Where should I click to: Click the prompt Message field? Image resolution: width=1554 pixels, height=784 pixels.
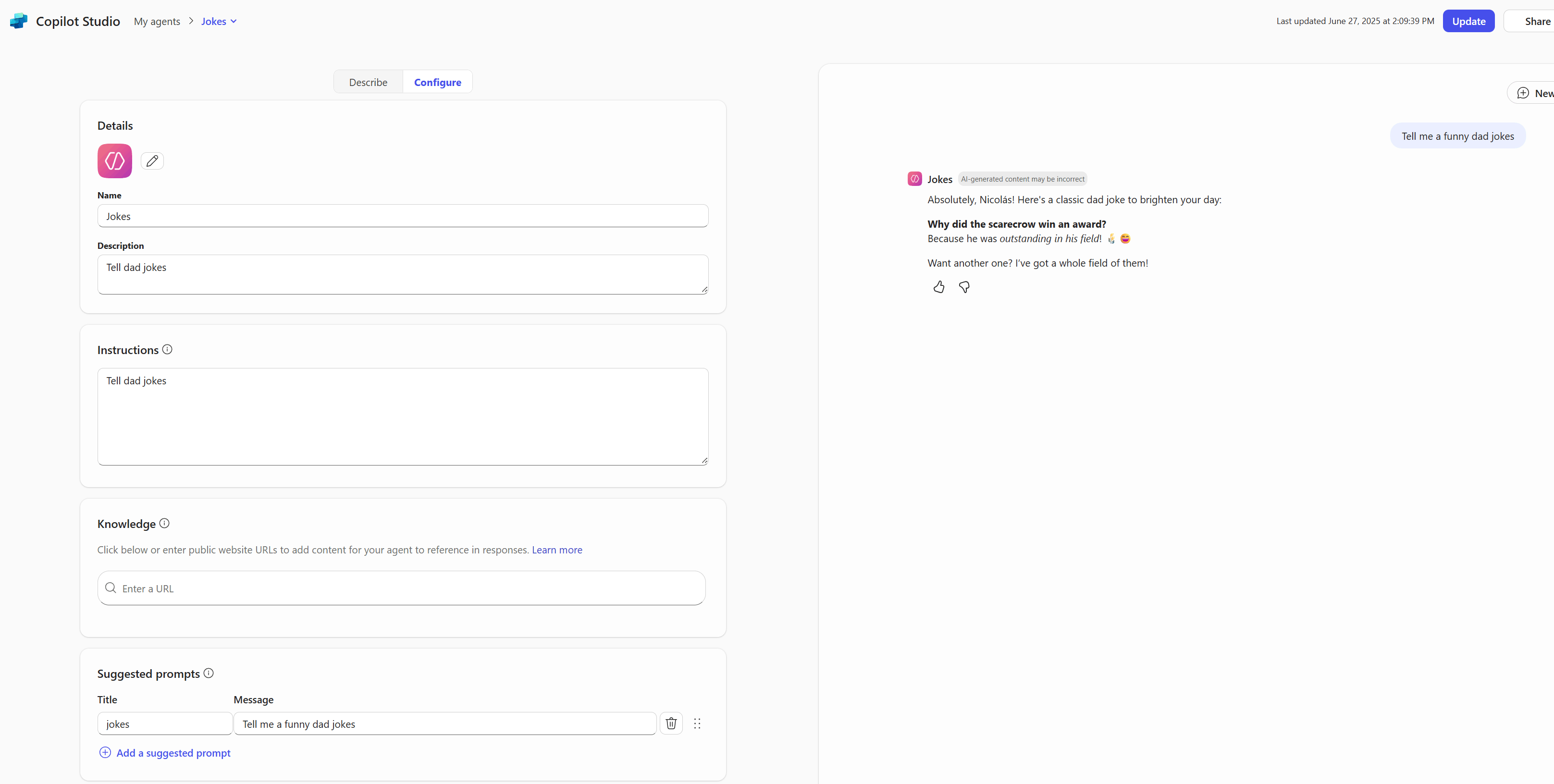[x=444, y=723]
